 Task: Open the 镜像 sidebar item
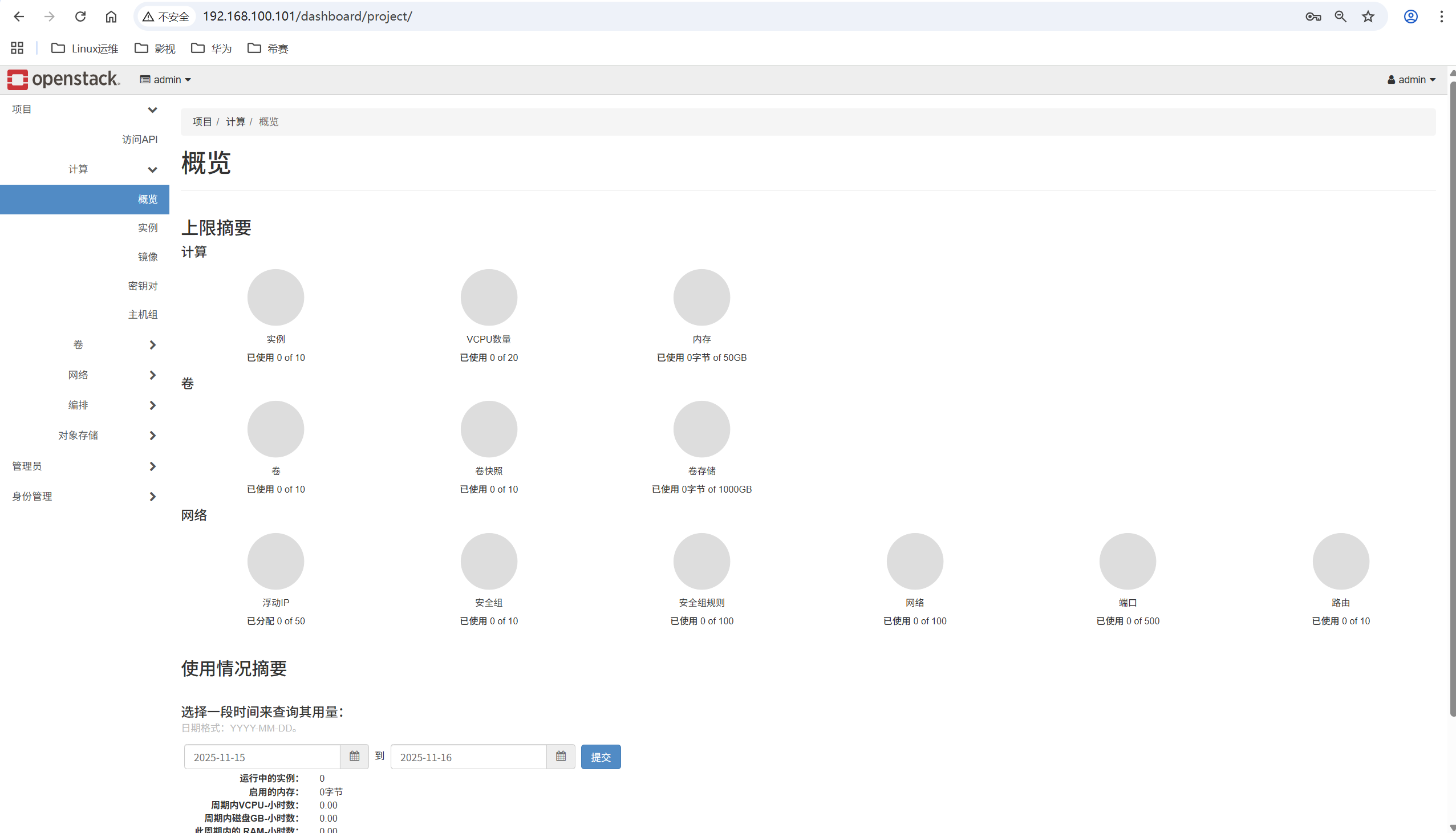pos(148,257)
